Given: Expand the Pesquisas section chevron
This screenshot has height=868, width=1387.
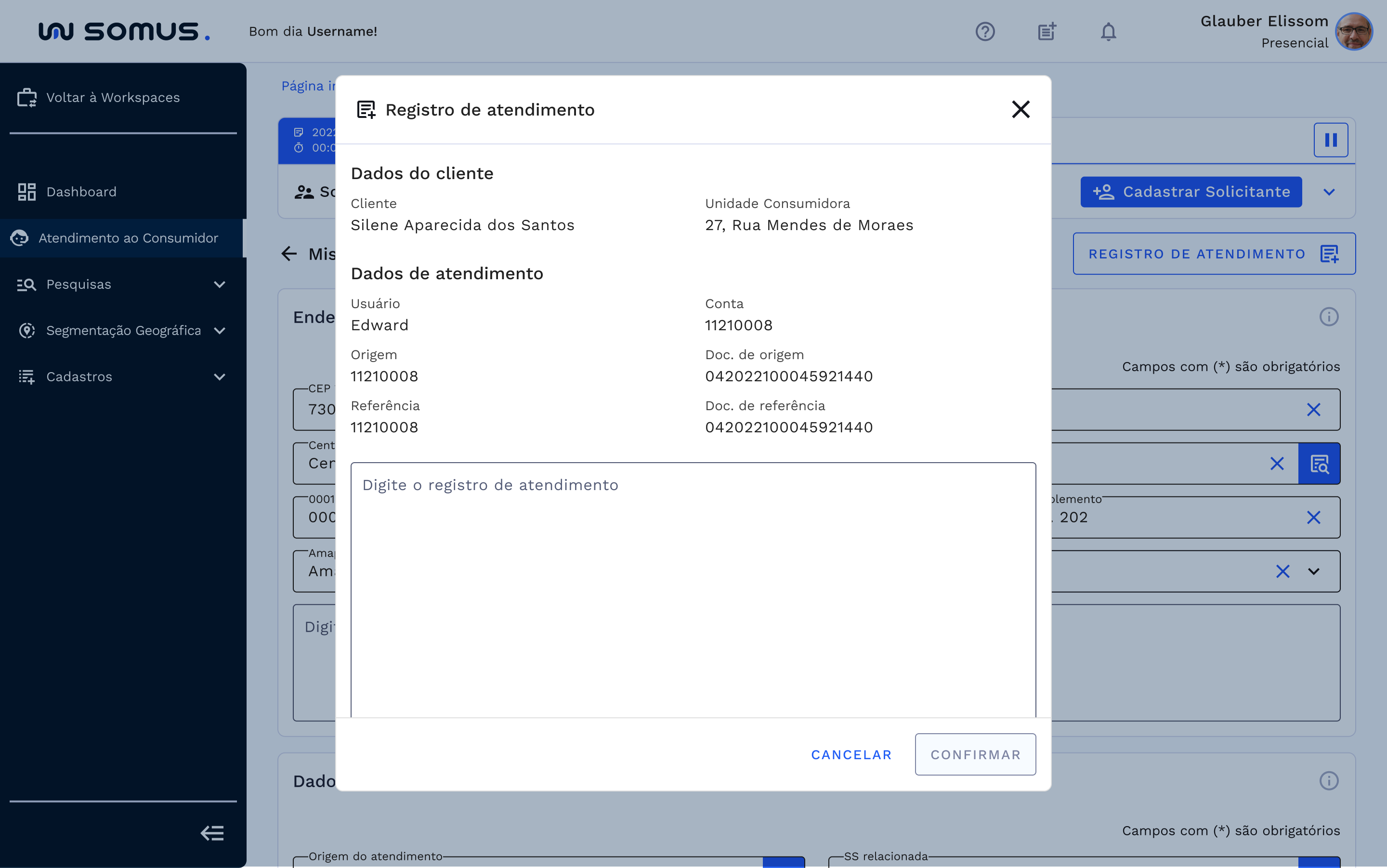Looking at the screenshot, I should [220, 284].
